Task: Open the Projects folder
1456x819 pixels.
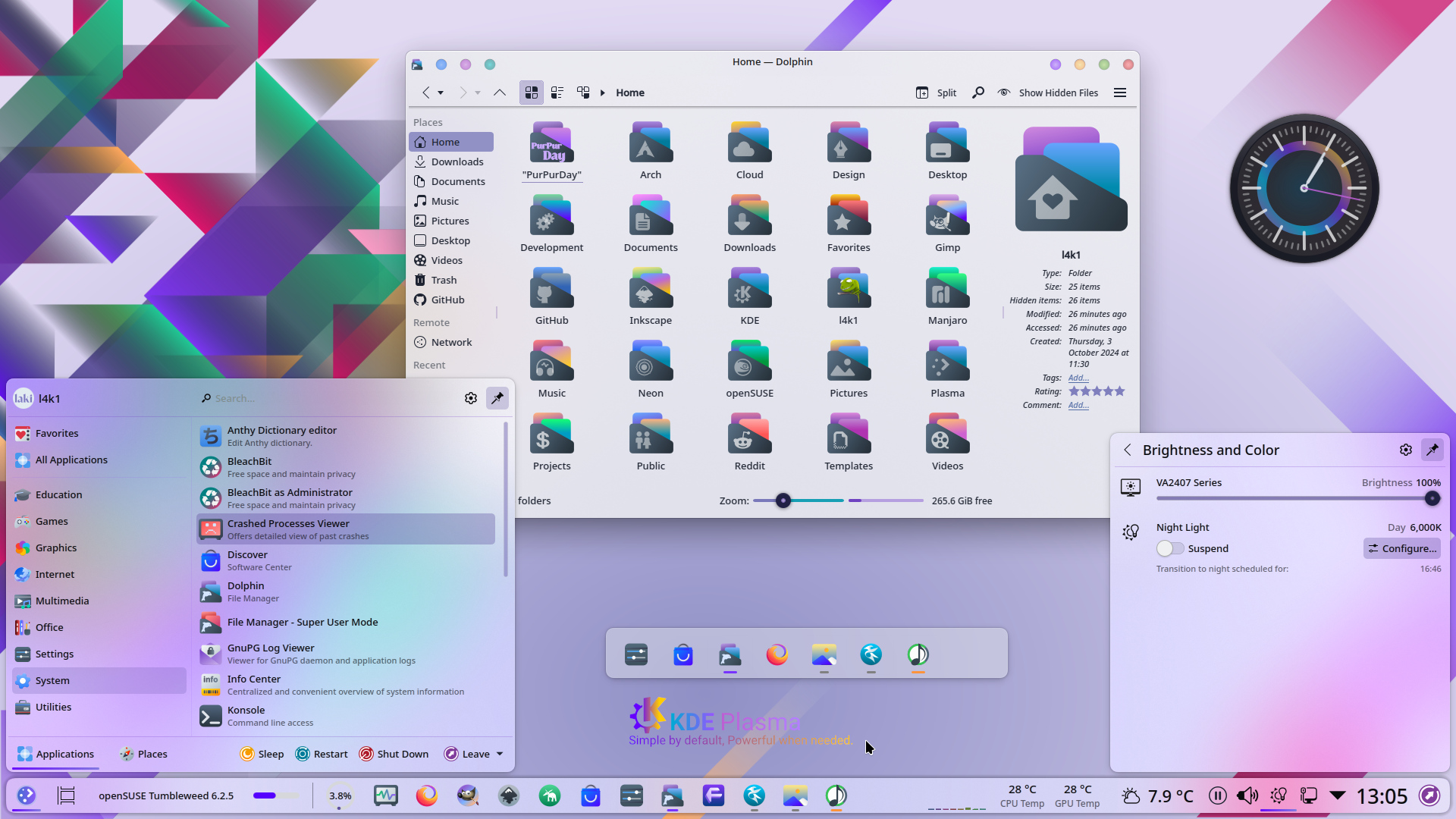Action: 551,443
